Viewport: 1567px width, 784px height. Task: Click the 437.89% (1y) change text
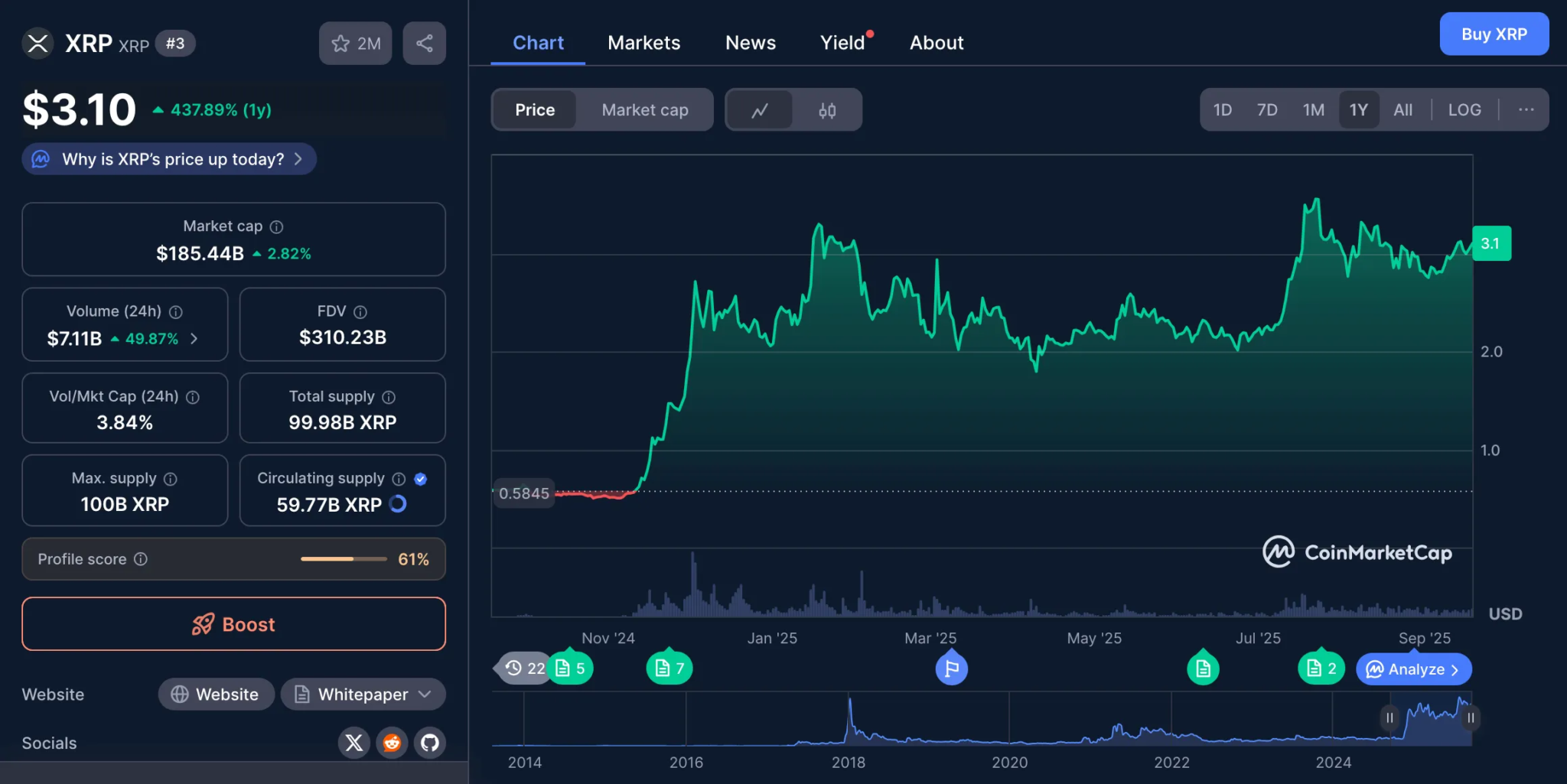click(220, 110)
